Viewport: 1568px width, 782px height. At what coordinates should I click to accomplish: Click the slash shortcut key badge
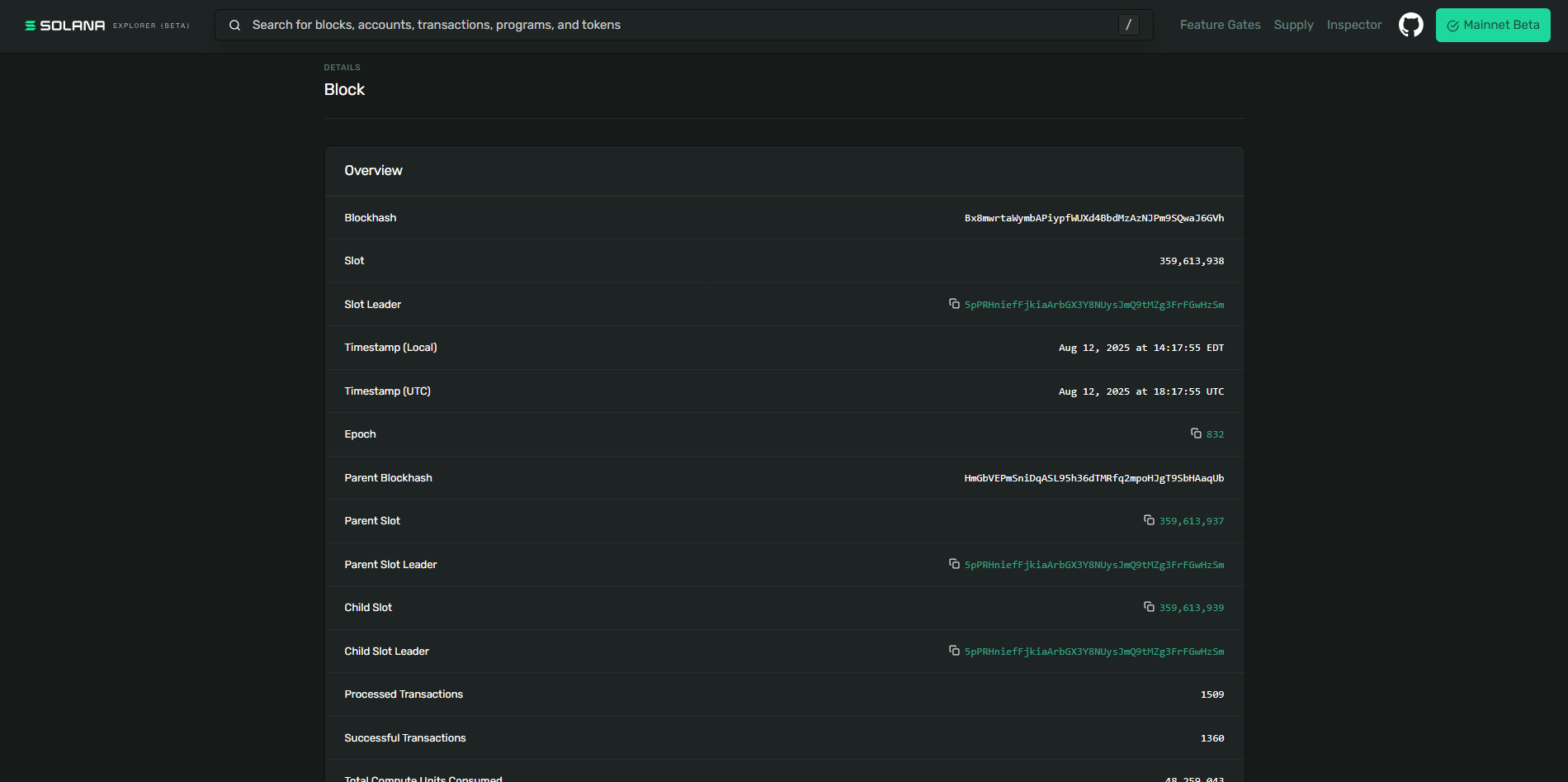pyautogui.click(x=1128, y=25)
